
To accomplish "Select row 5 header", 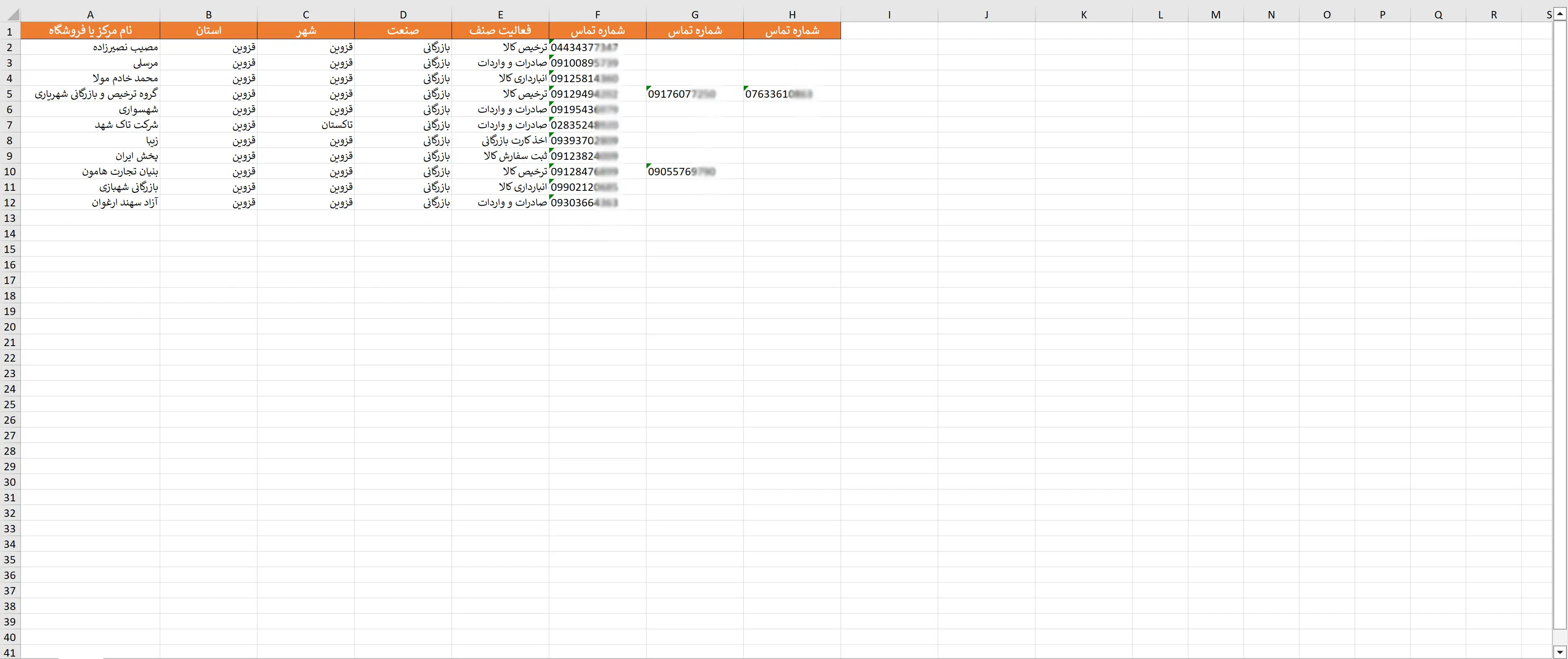I will pos(10,94).
